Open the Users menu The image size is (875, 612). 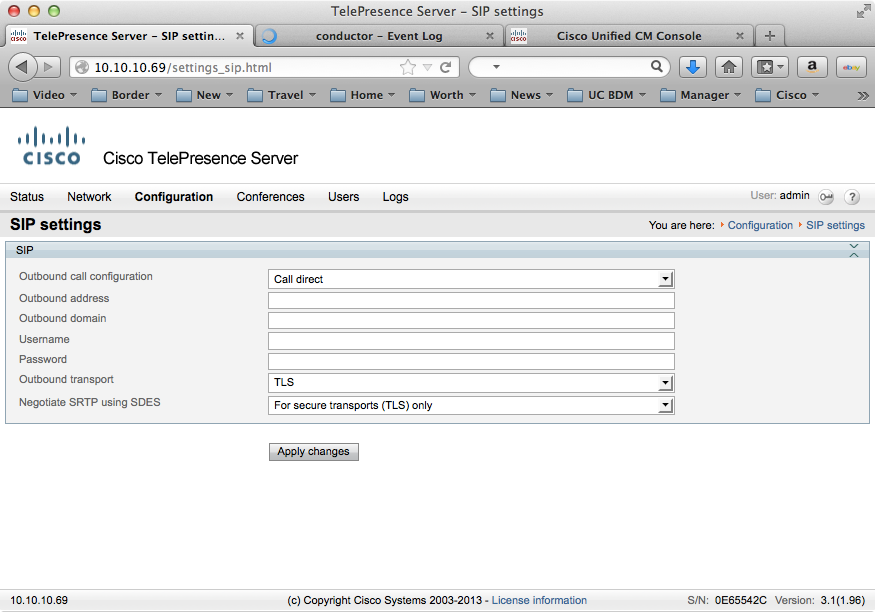[x=343, y=197]
